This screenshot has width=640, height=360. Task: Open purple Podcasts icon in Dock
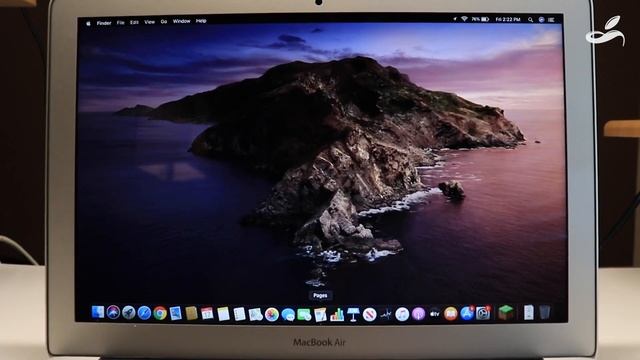pyautogui.click(x=418, y=314)
